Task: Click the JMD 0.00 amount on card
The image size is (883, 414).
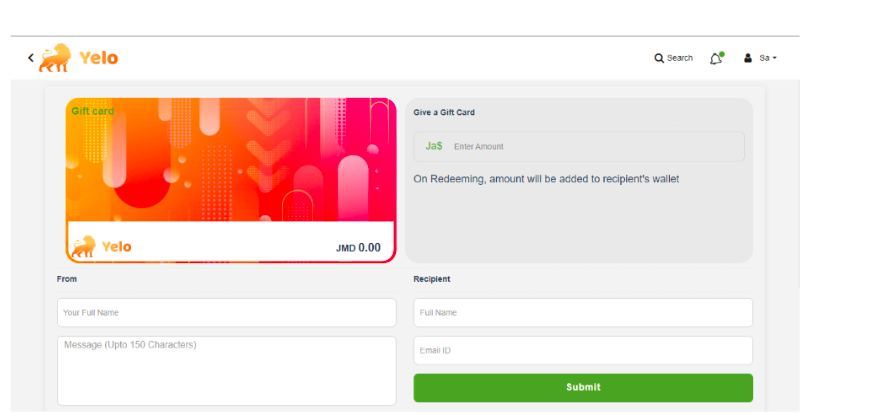Action: [x=358, y=248]
